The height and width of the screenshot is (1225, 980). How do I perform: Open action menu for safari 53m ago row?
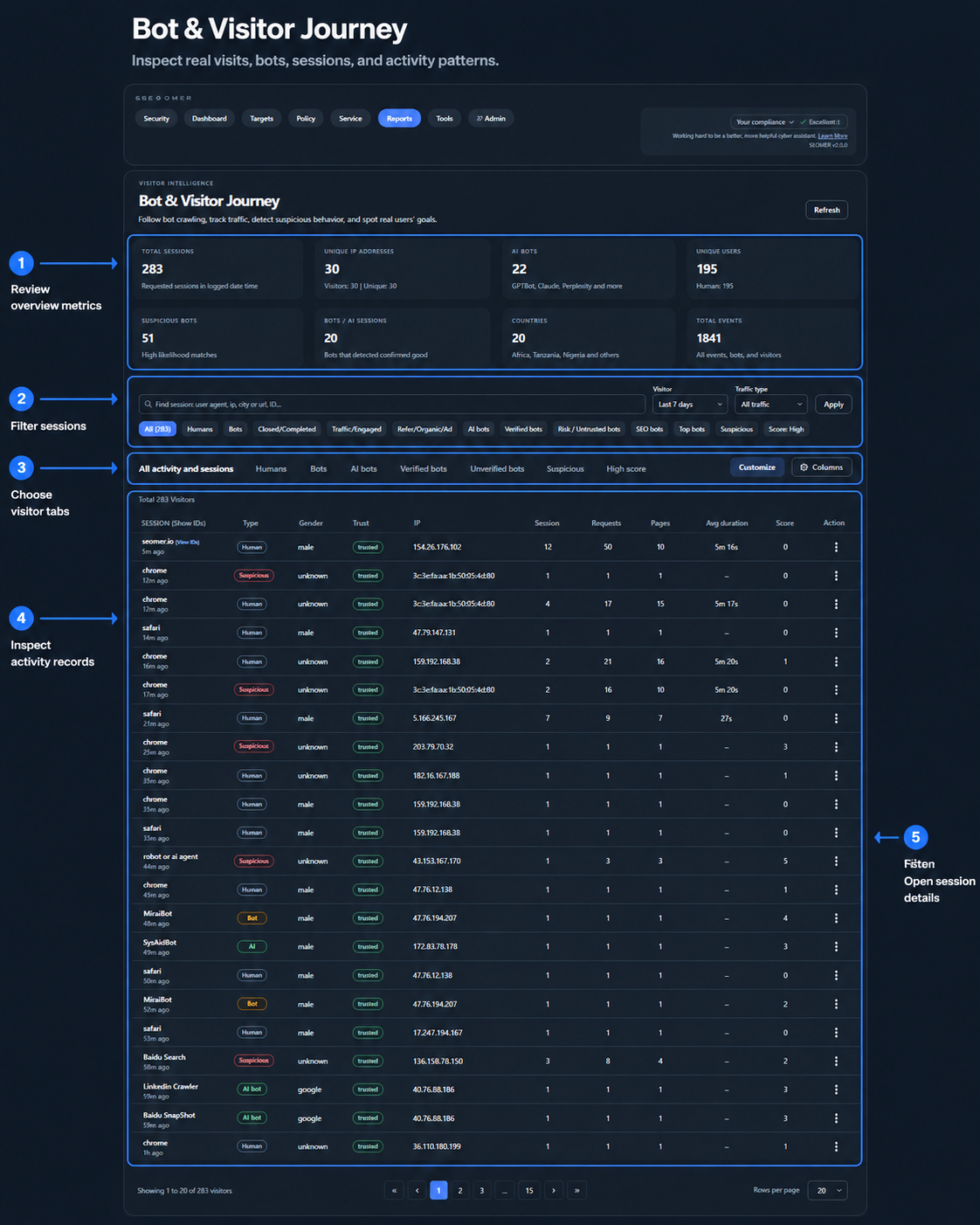(x=836, y=1033)
